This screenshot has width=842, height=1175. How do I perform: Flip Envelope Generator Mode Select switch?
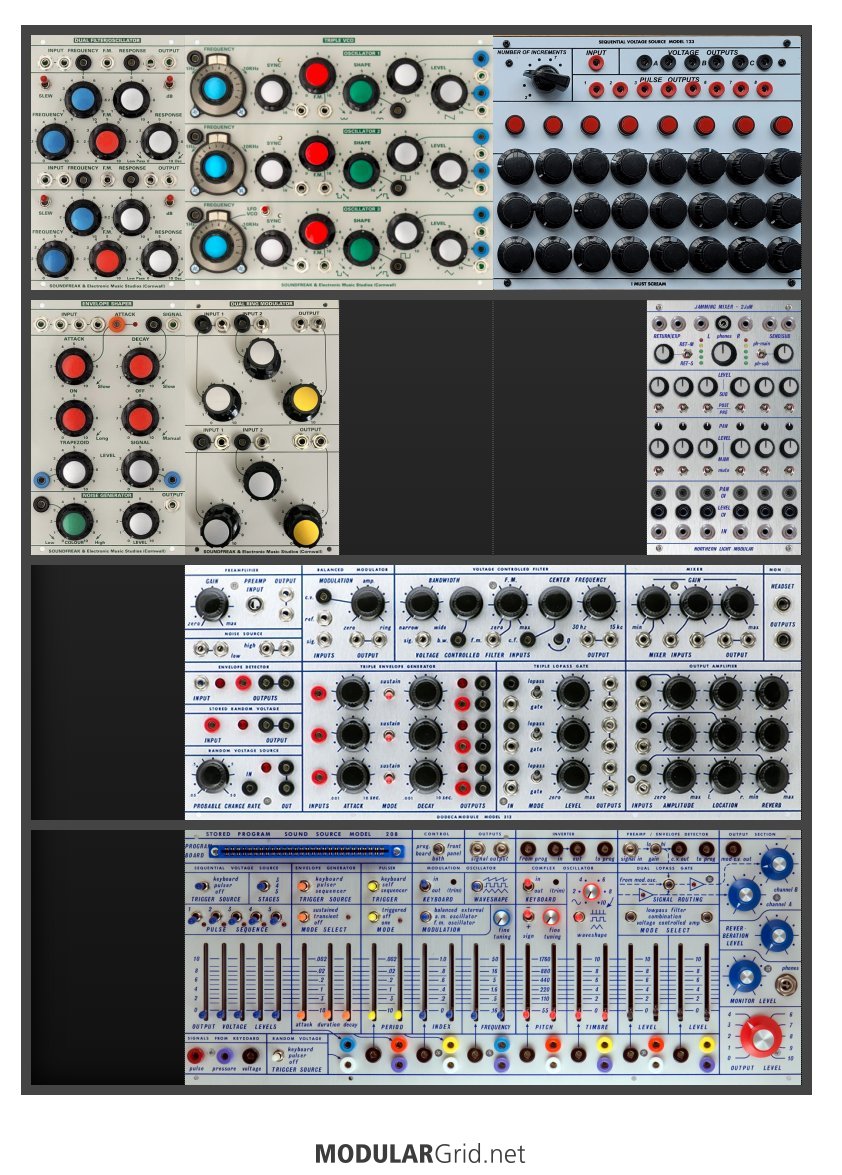303,916
